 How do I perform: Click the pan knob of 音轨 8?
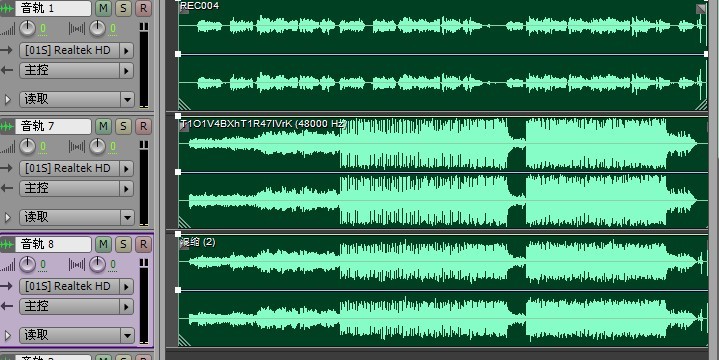tap(97, 264)
